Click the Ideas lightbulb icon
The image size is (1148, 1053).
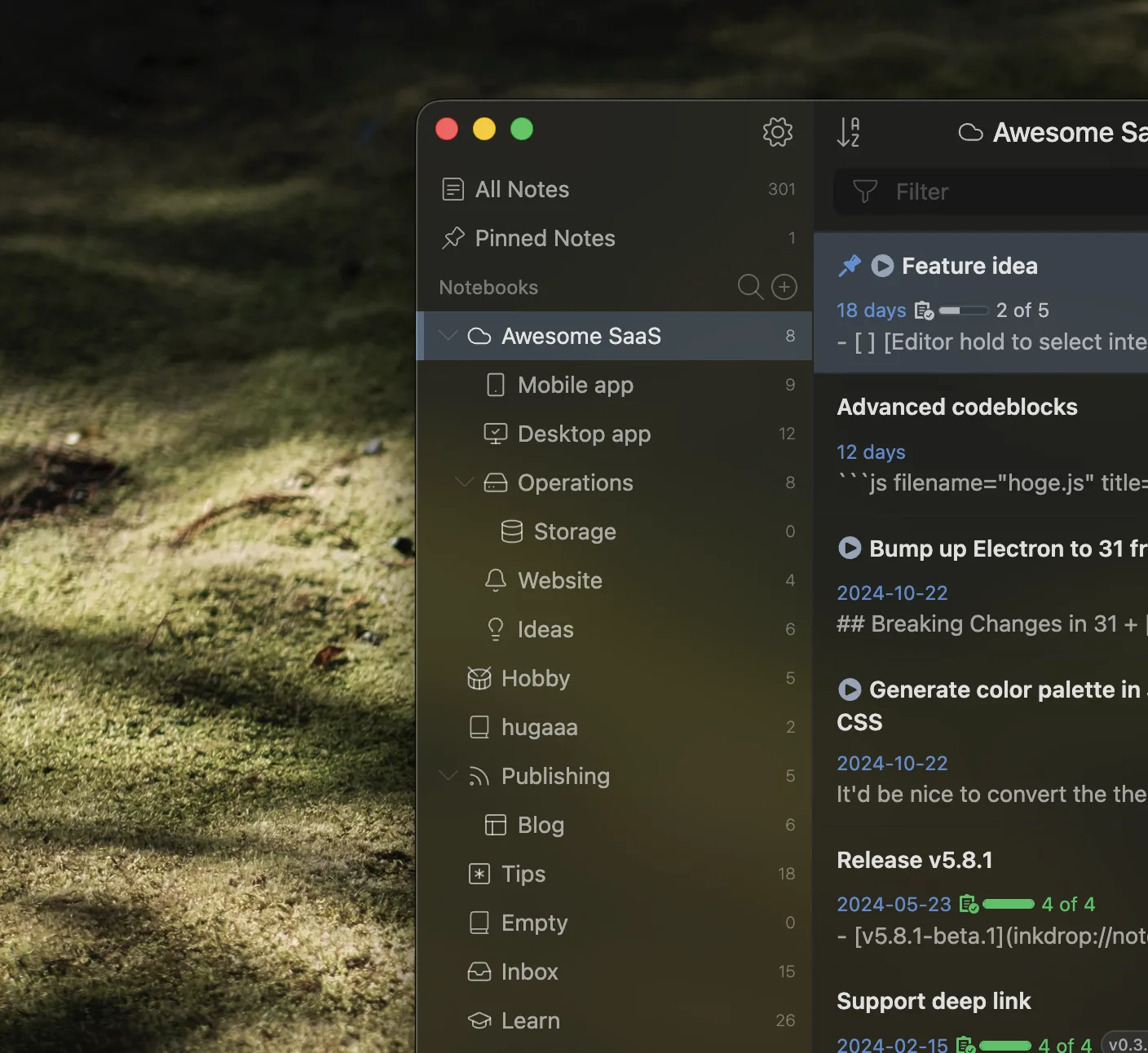click(x=496, y=629)
